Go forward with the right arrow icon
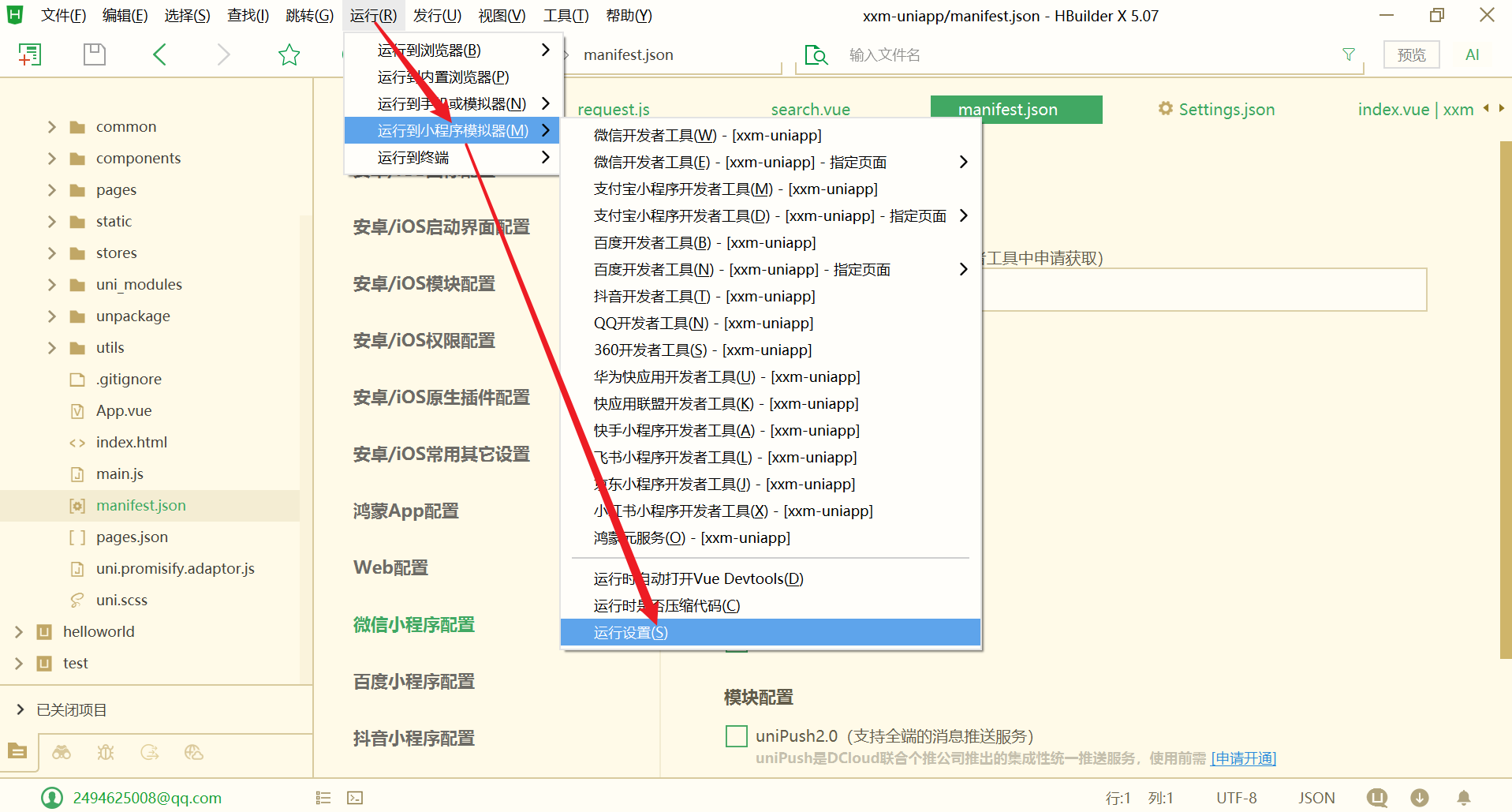This screenshot has width=1512, height=812. [x=224, y=54]
